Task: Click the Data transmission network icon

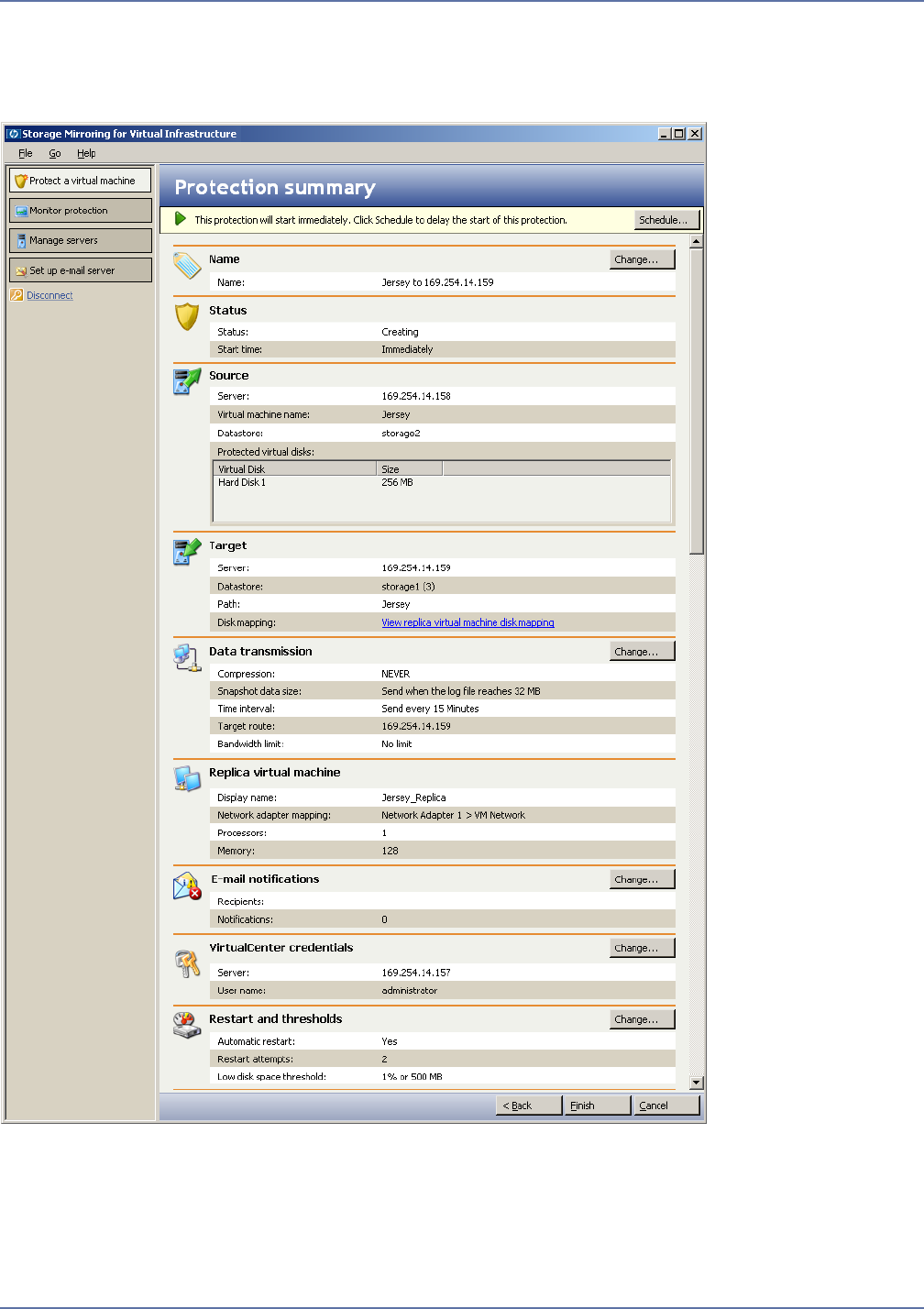Action: coord(187,657)
